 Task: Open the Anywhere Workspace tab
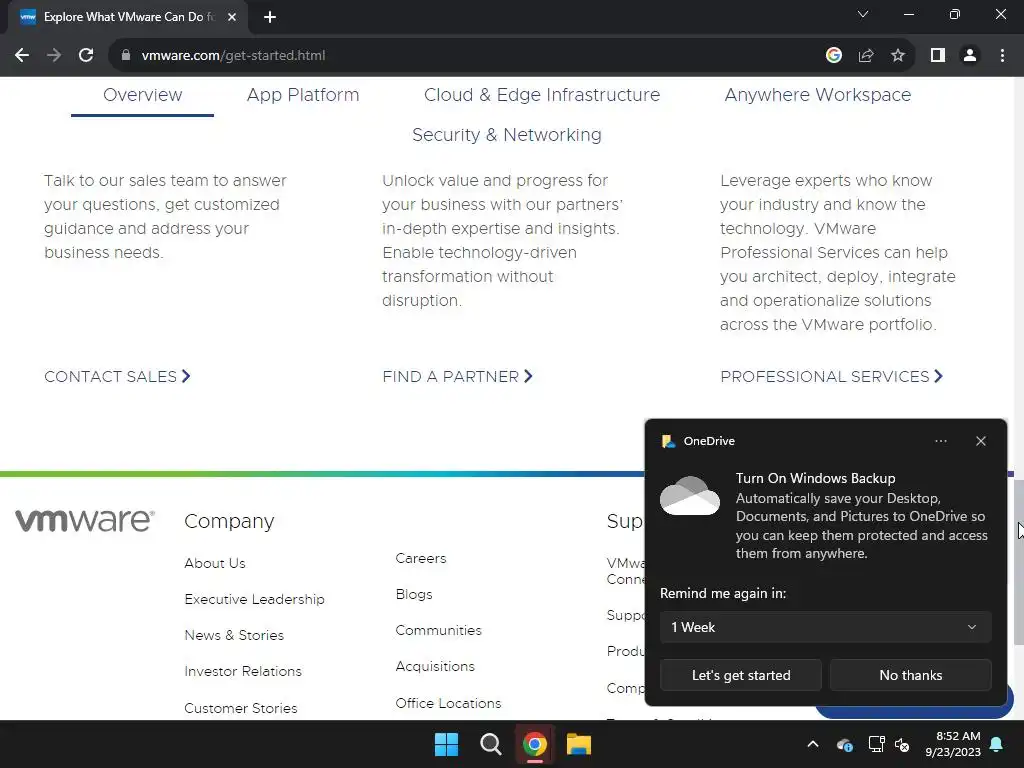818,95
